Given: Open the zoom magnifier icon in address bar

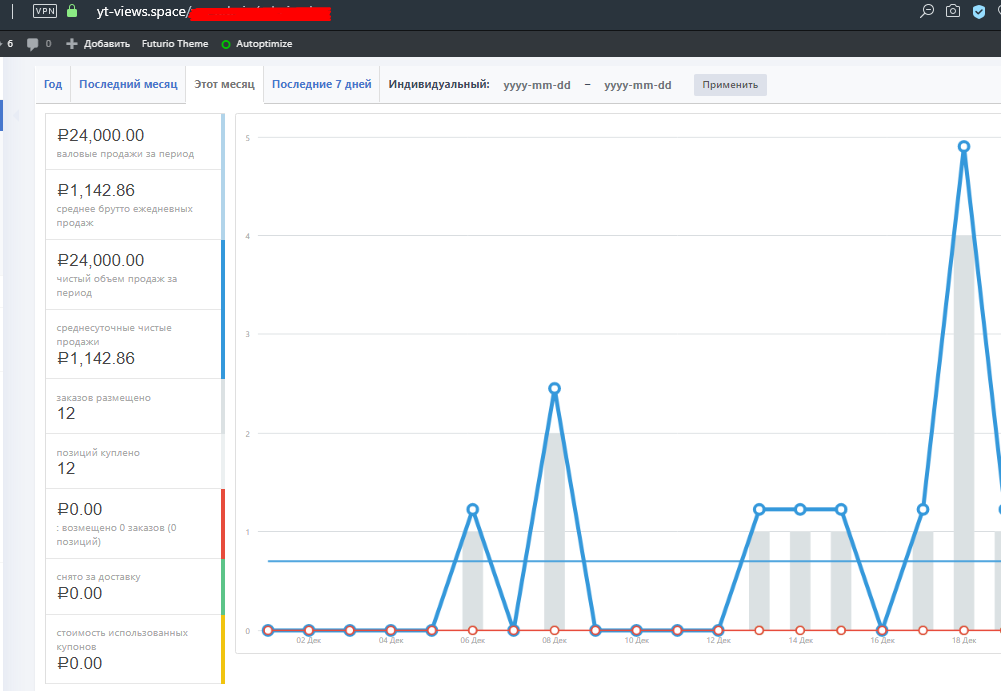Looking at the screenshot, I should (x=927, y=11).
